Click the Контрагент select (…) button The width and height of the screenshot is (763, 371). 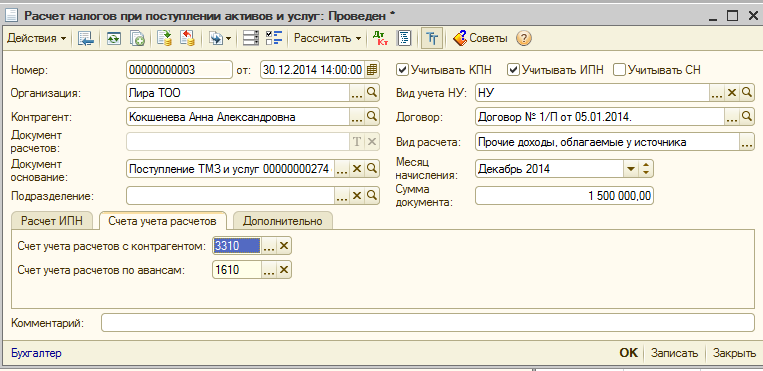click(357, 116)
